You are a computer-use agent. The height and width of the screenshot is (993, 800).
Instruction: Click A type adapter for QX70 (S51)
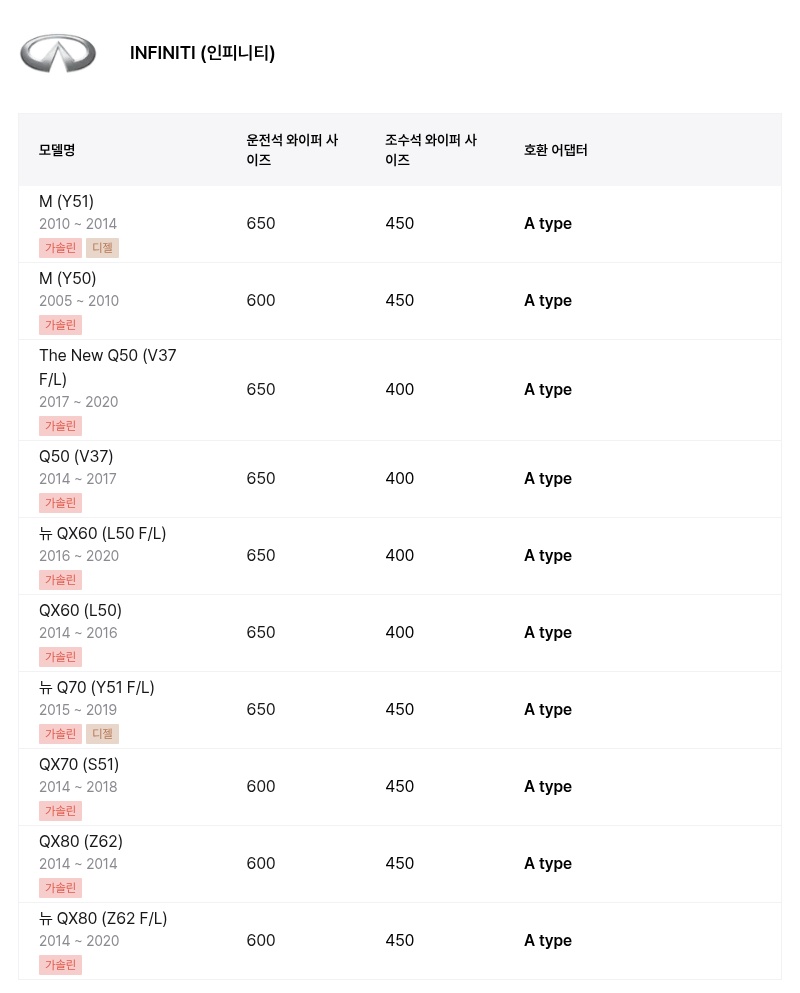[548, 787]
